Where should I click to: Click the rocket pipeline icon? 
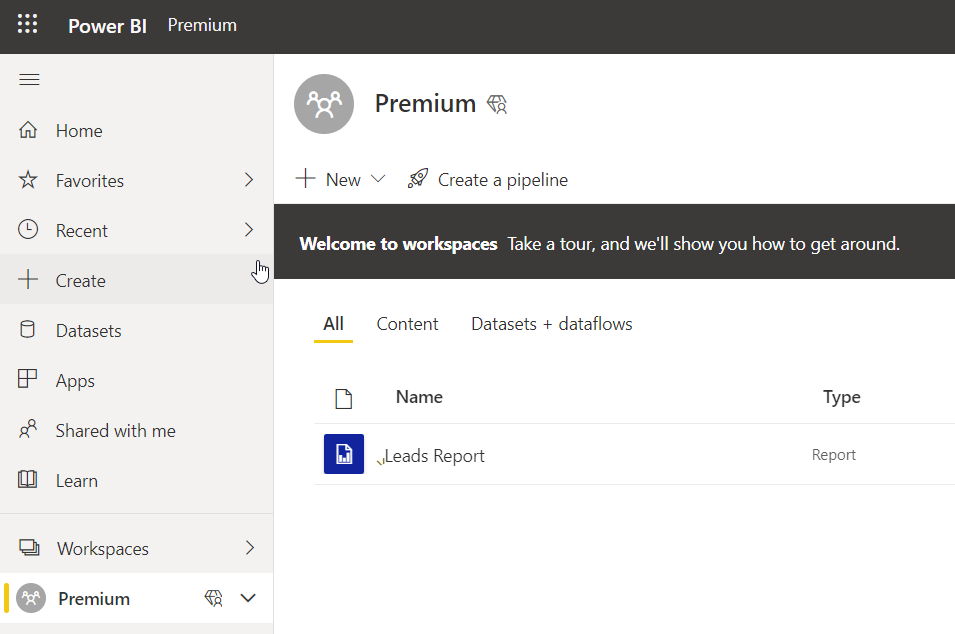coord(418,179)
